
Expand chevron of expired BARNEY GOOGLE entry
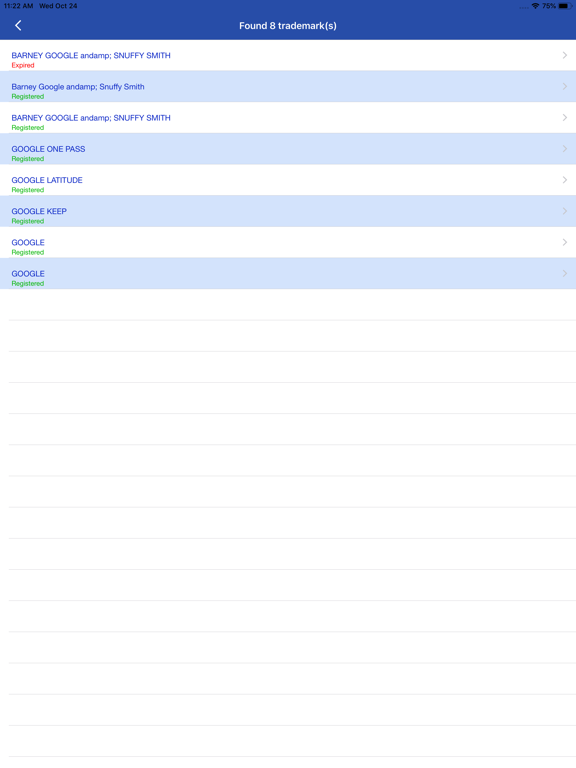tap(564, 55)
